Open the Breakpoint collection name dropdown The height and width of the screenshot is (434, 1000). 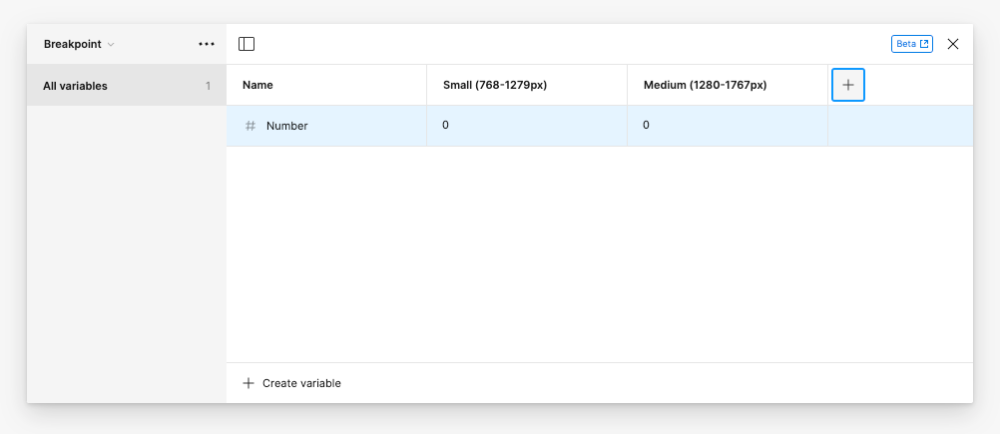click(x=79, y=44)
